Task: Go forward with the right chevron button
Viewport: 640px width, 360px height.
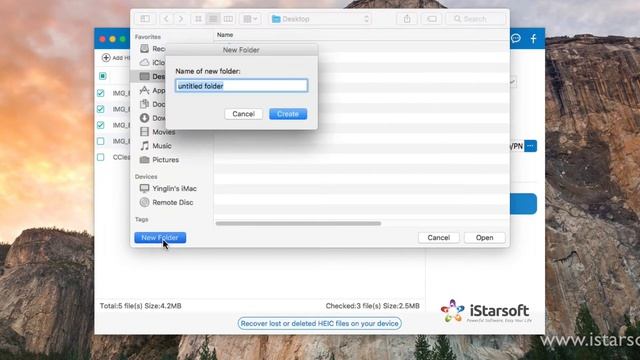Action: point(180,19)
